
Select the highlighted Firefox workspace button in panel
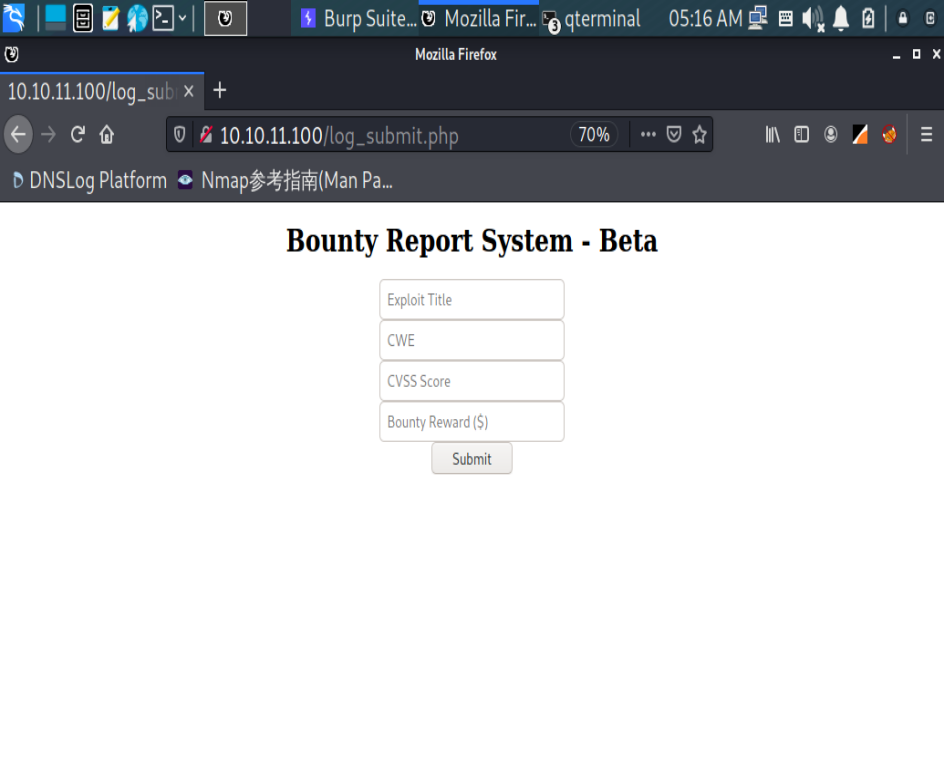tap(225, 18)
